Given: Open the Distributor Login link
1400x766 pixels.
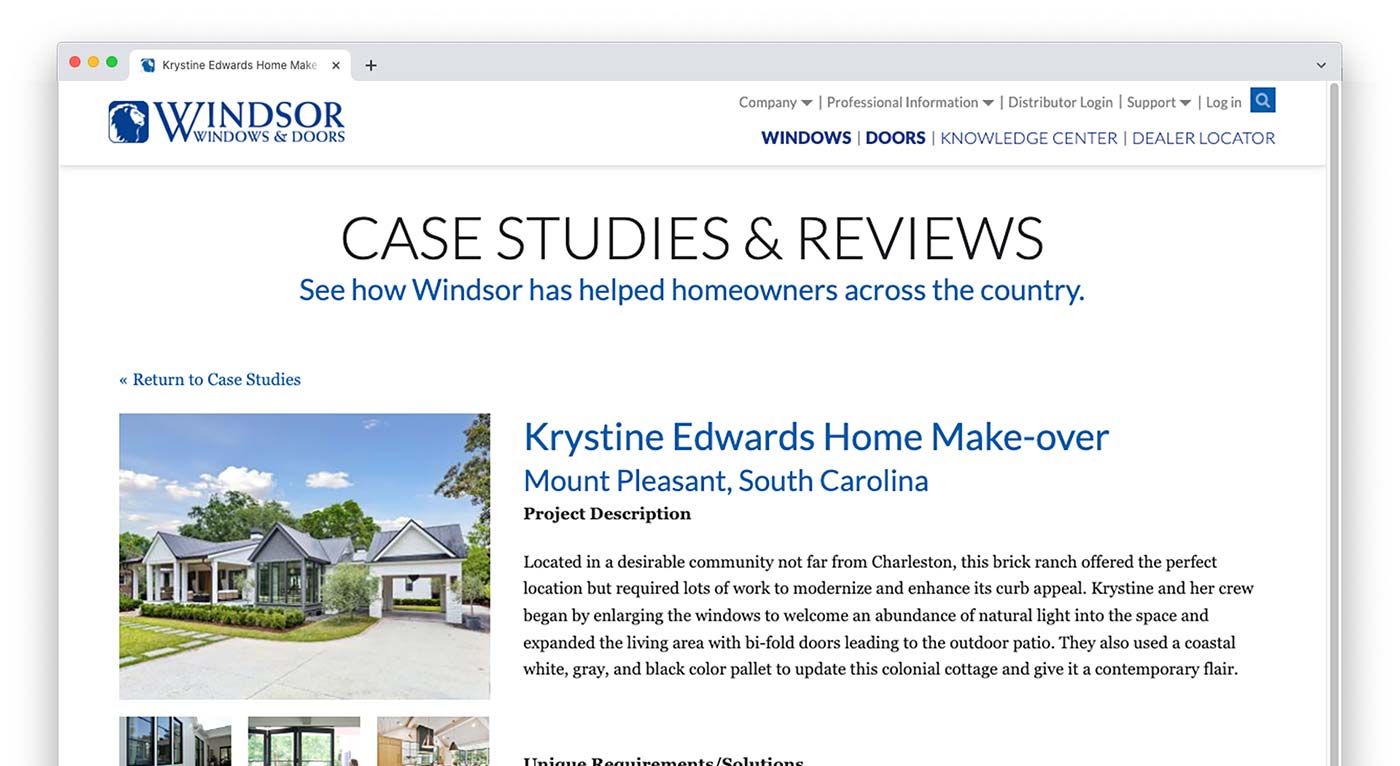Looking at the screenshot, I should pyautogui.click(x=1060, y=102).
